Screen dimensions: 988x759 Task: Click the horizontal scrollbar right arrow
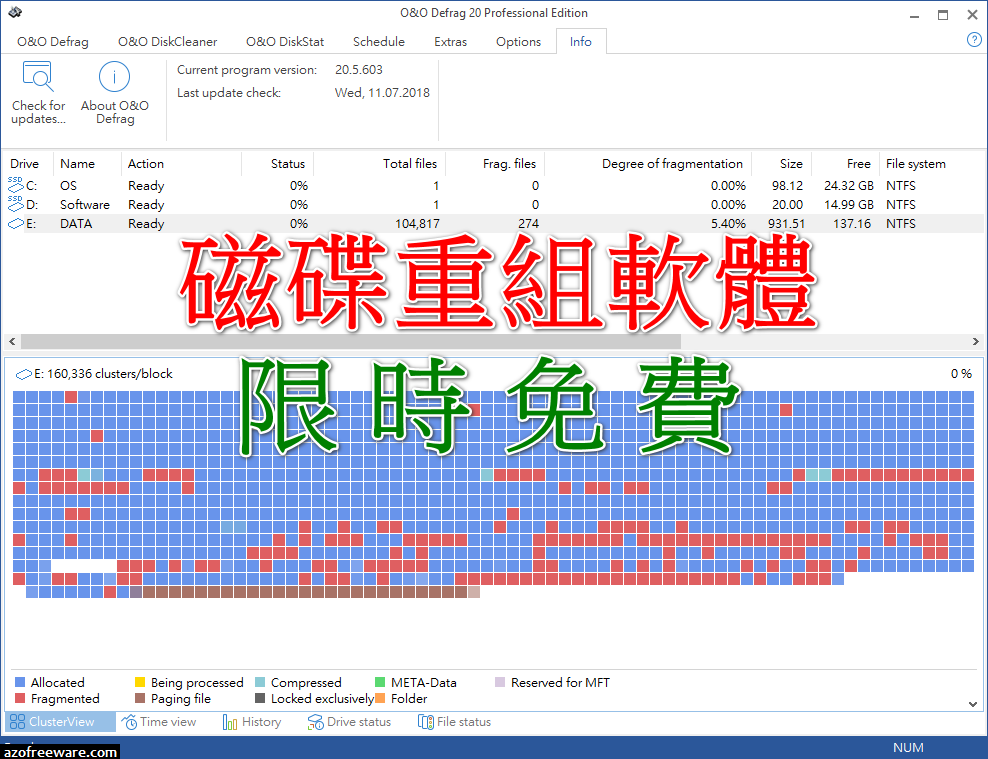pyautogui.click(x=975, y=341)
